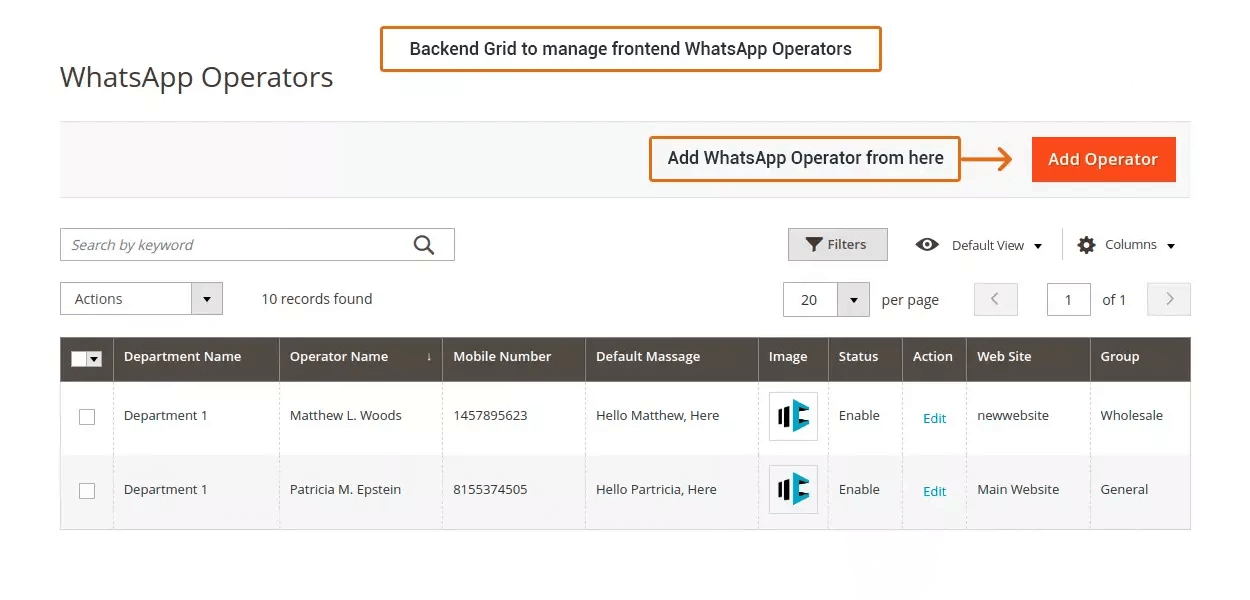Go to the next page arrow

point(1169,299)
